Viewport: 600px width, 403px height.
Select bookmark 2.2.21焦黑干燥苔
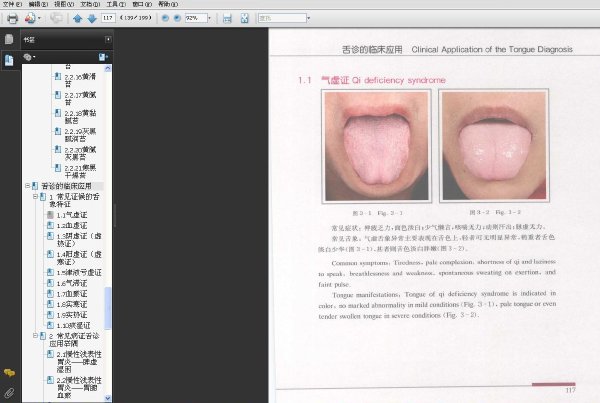80,171
